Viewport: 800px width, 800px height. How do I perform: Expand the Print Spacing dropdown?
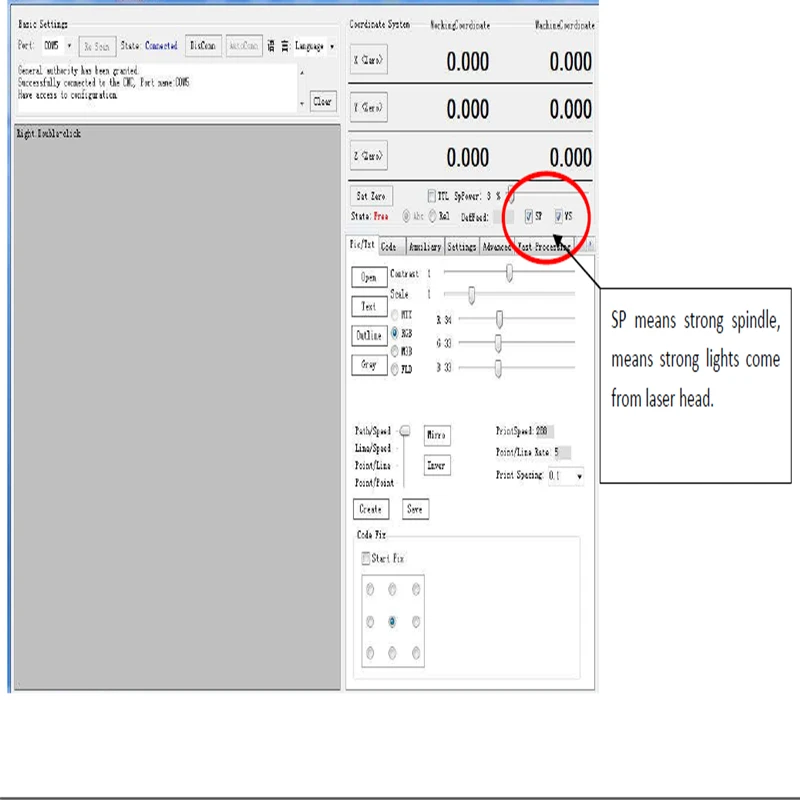[x=579, y=476]
